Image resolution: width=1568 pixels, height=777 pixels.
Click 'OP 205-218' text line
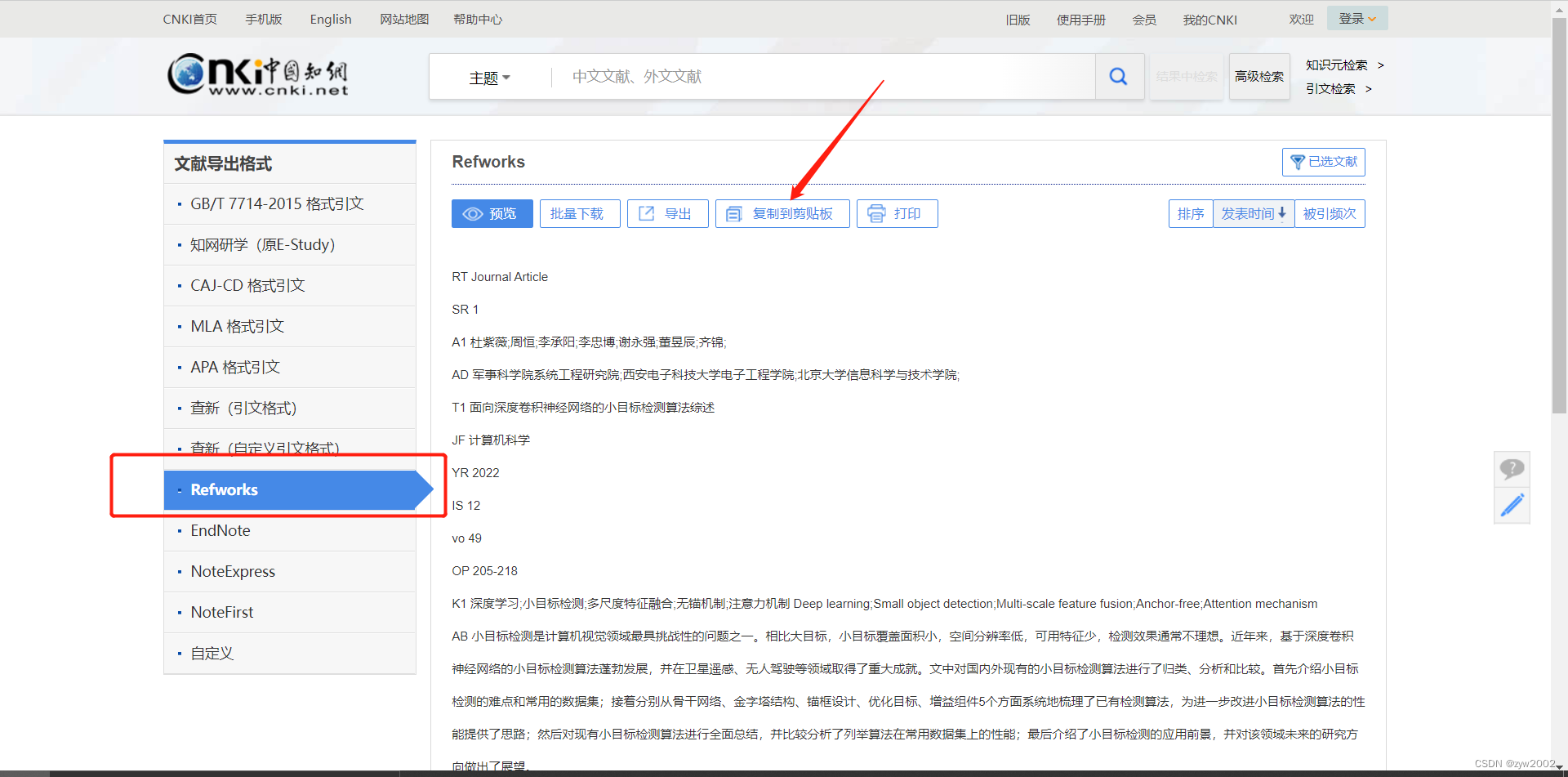point(484,571)
